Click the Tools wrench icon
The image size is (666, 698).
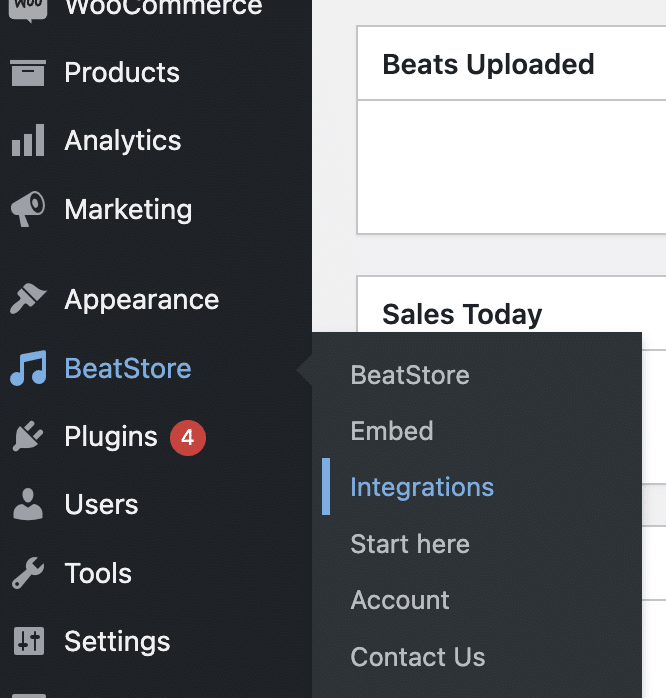(x=28, y=573)
